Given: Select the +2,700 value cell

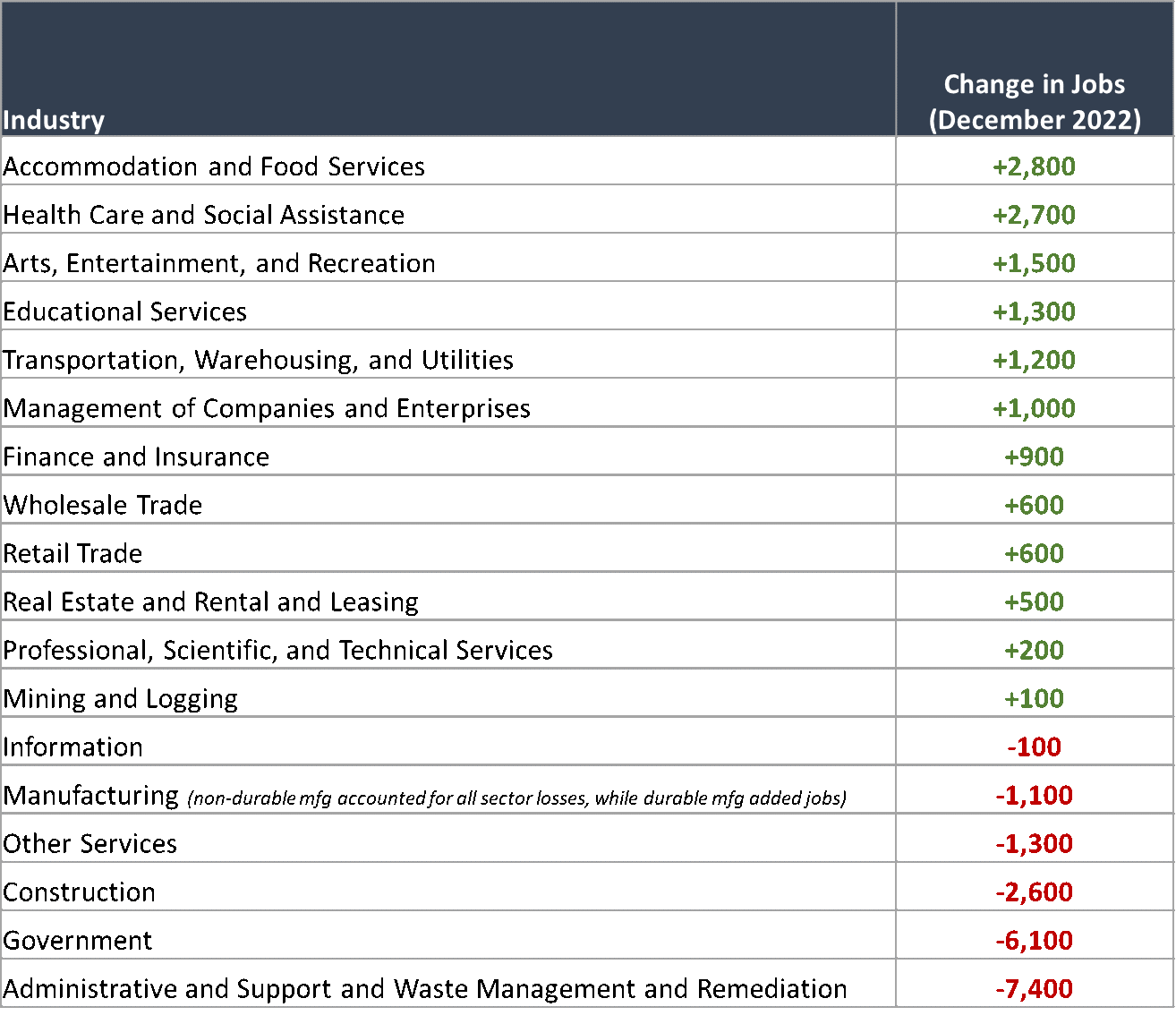Looking at the screenshot, I should coord(1035,215).
